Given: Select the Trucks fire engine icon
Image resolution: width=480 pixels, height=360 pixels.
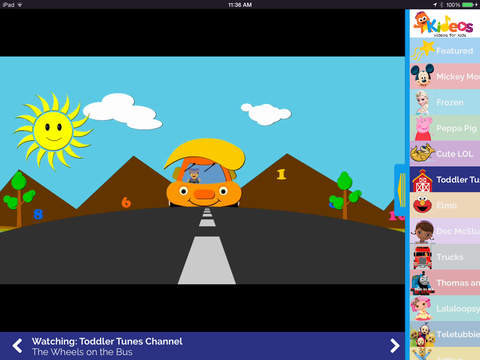Looking at the screenshot, I should coord(422,257).
